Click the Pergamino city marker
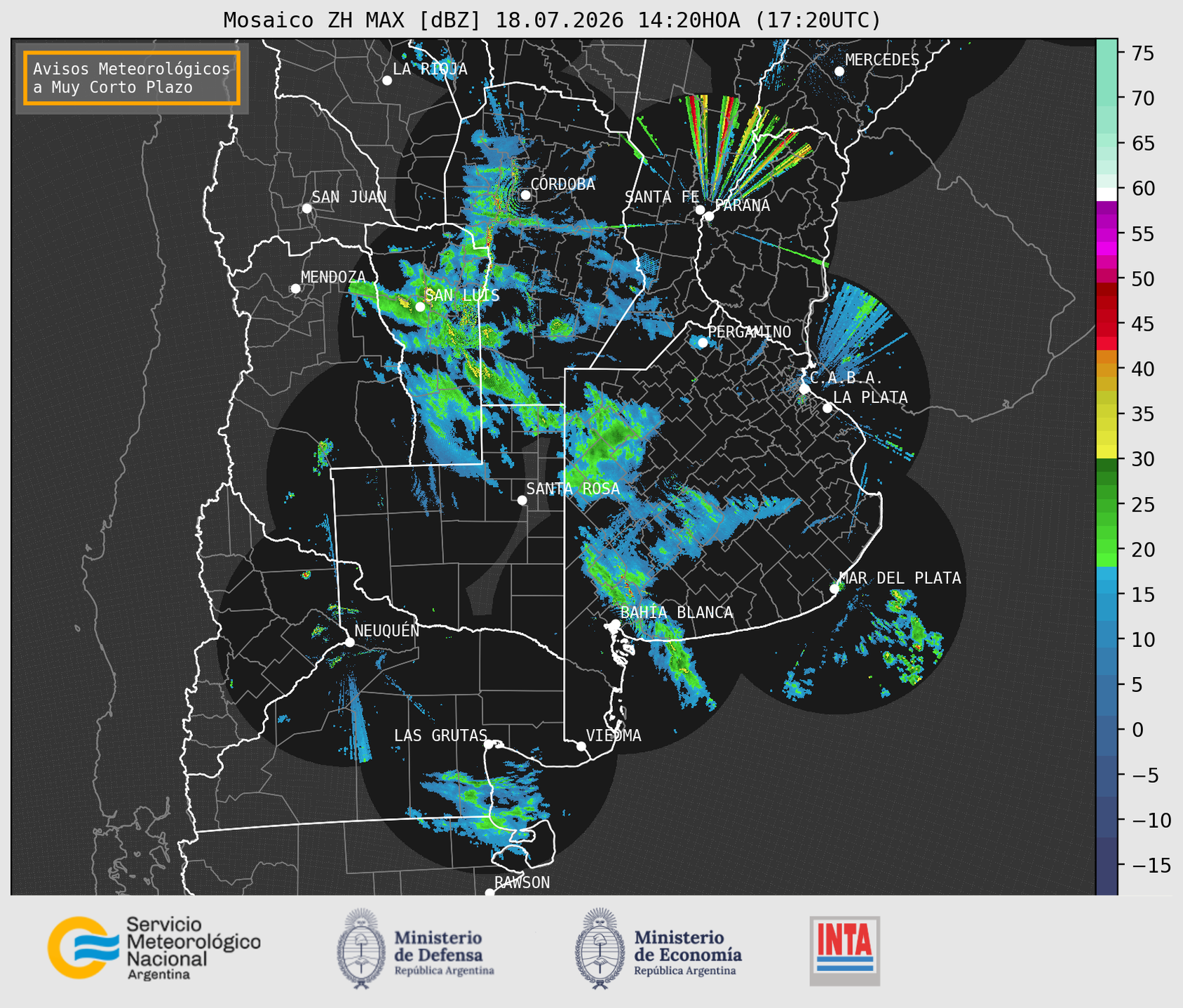Screen dimensions: 1183x1008 (703, 342)
